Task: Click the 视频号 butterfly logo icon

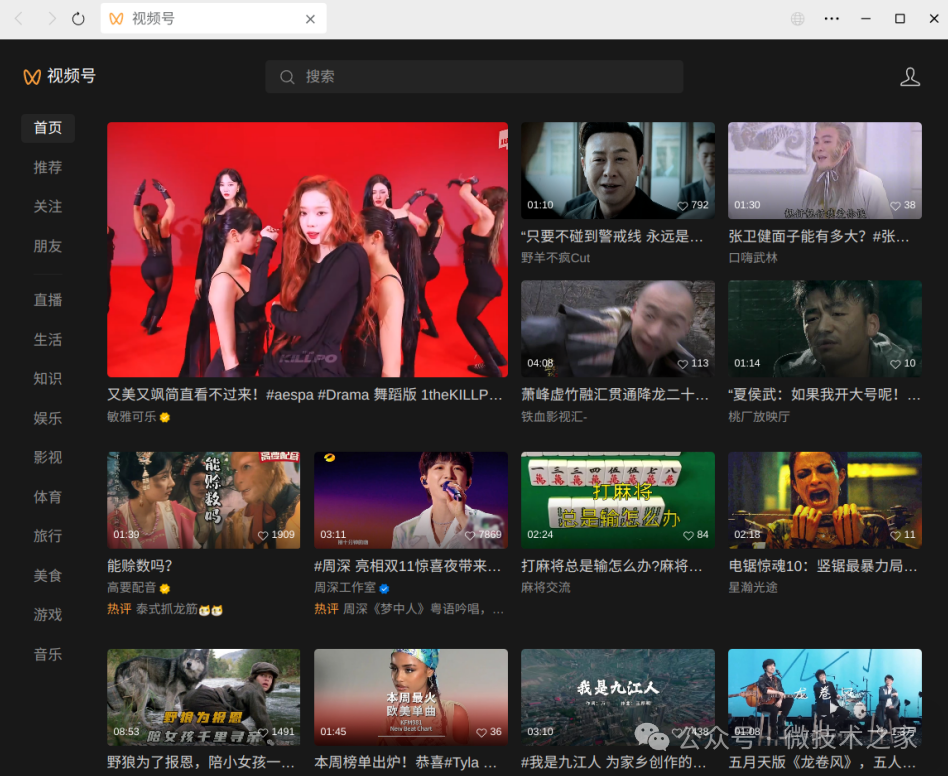Action: click(32, 77)
